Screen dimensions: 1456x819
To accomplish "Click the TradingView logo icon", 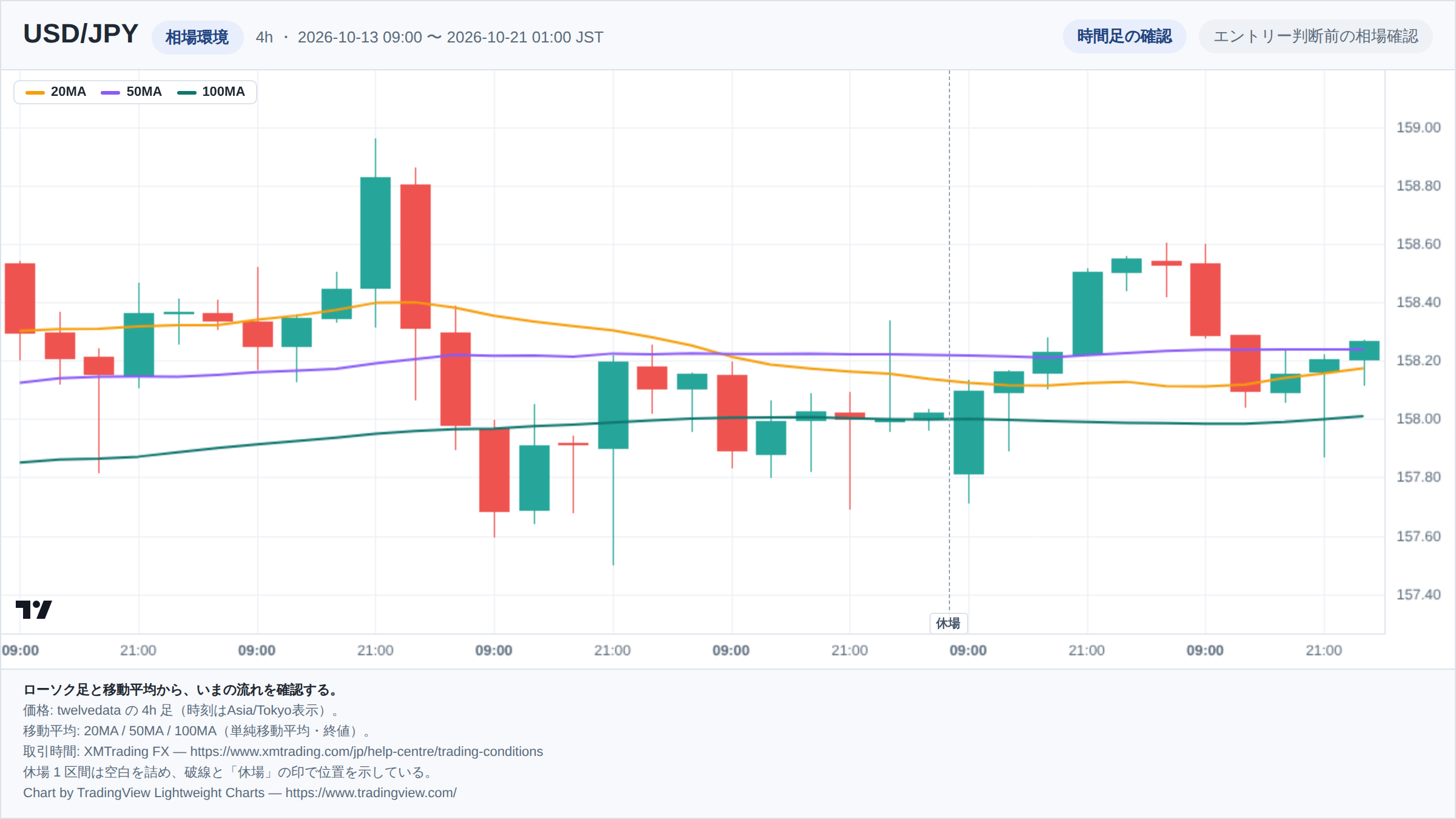I will tap(34, 609).
